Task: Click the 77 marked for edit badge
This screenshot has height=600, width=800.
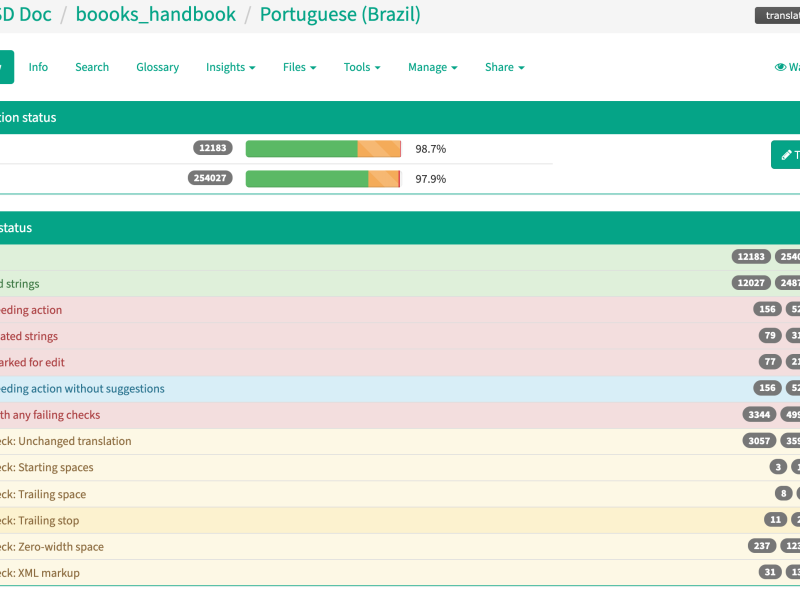Action: [770, 362]
